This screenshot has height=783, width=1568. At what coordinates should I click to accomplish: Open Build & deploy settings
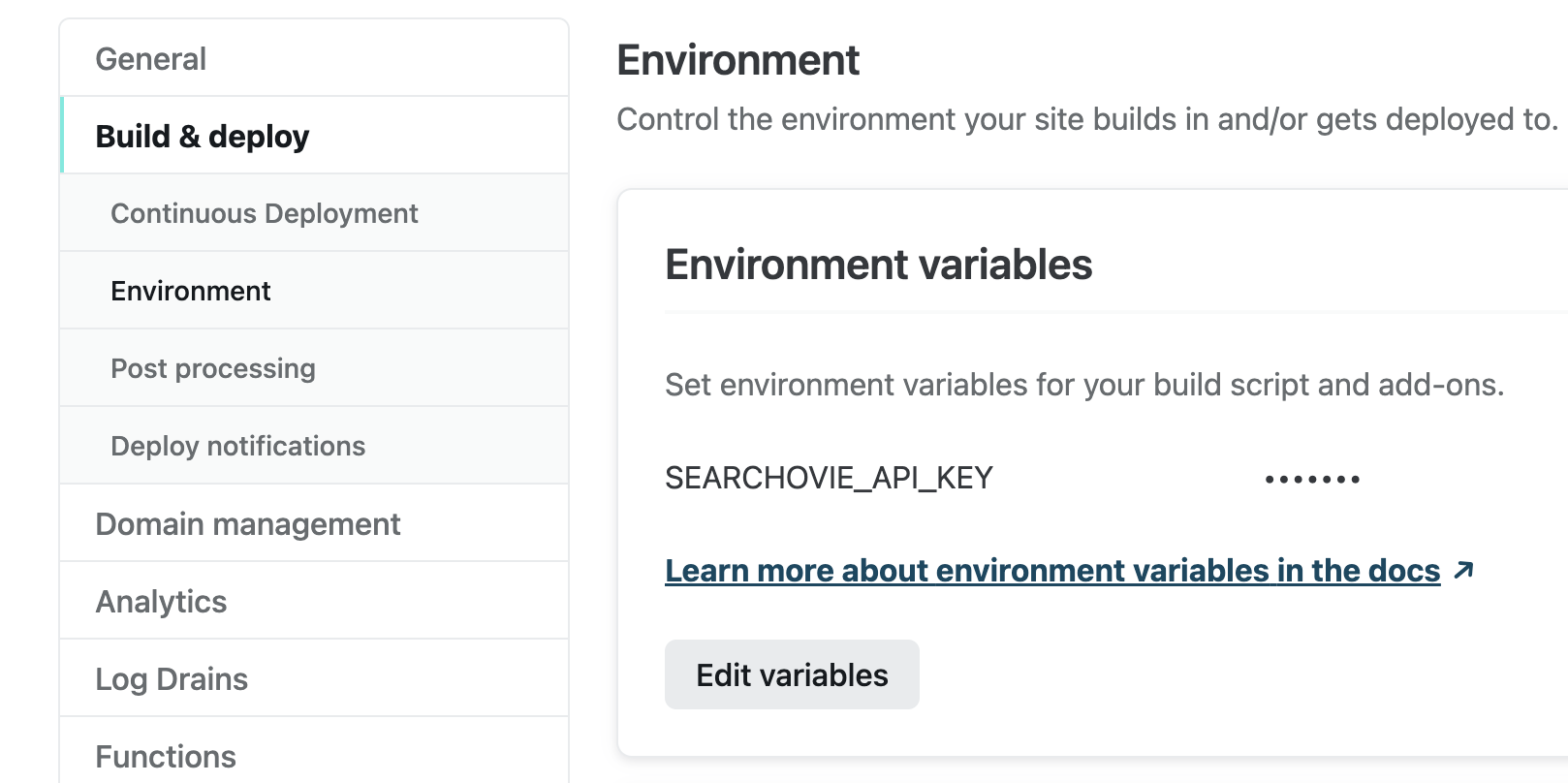click(202, 136)
